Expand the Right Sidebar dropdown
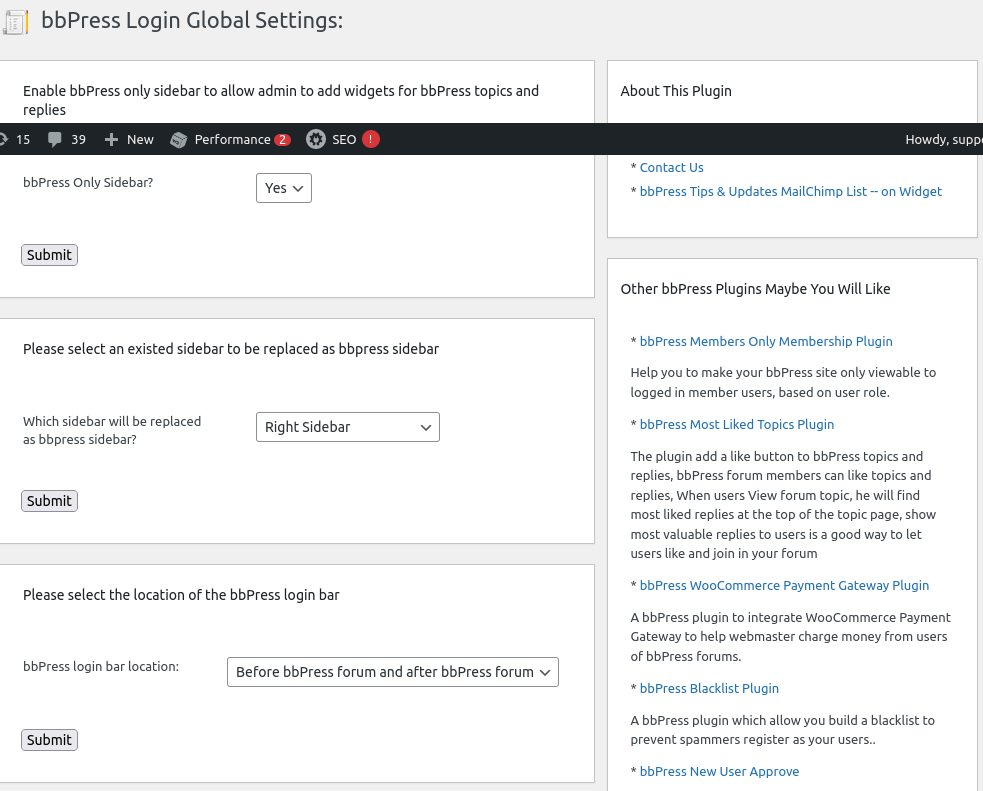This screenshot has width=983, height=791. click(347, 427)
